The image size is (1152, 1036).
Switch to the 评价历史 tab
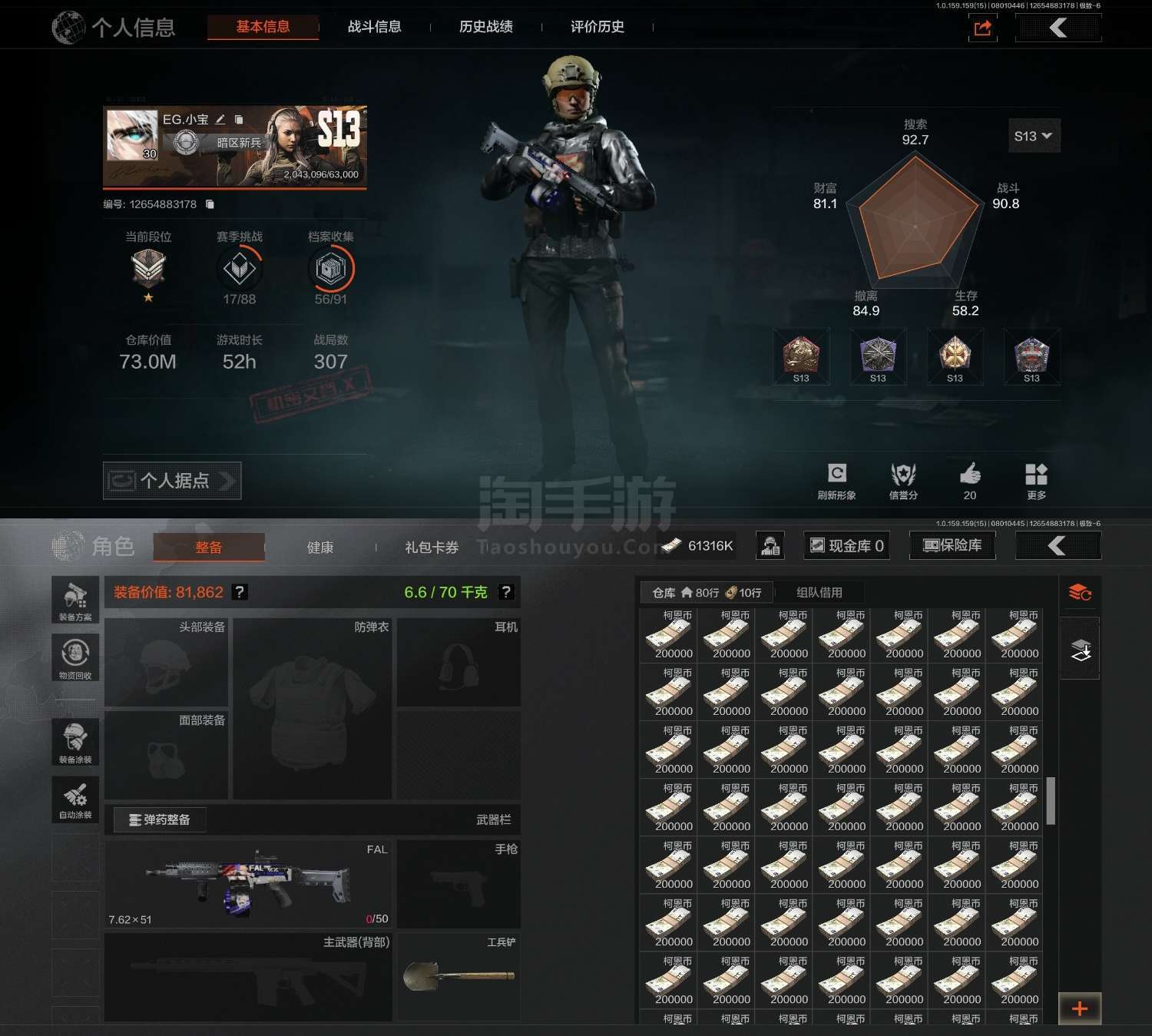(597, 27)
